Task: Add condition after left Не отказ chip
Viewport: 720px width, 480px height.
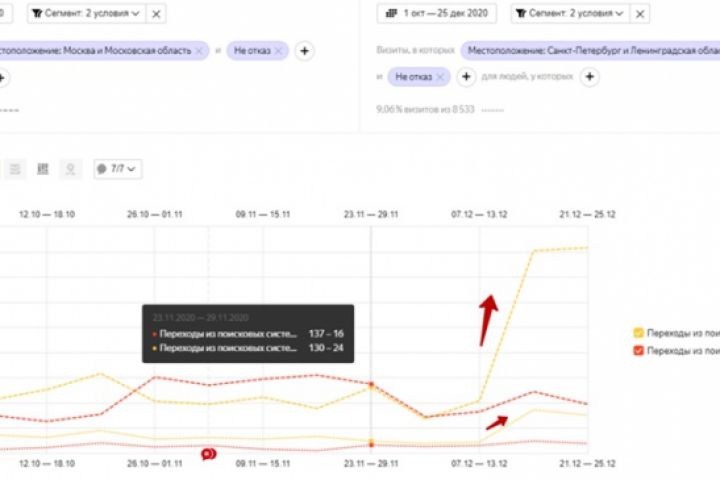Action: tap(304, 51)
